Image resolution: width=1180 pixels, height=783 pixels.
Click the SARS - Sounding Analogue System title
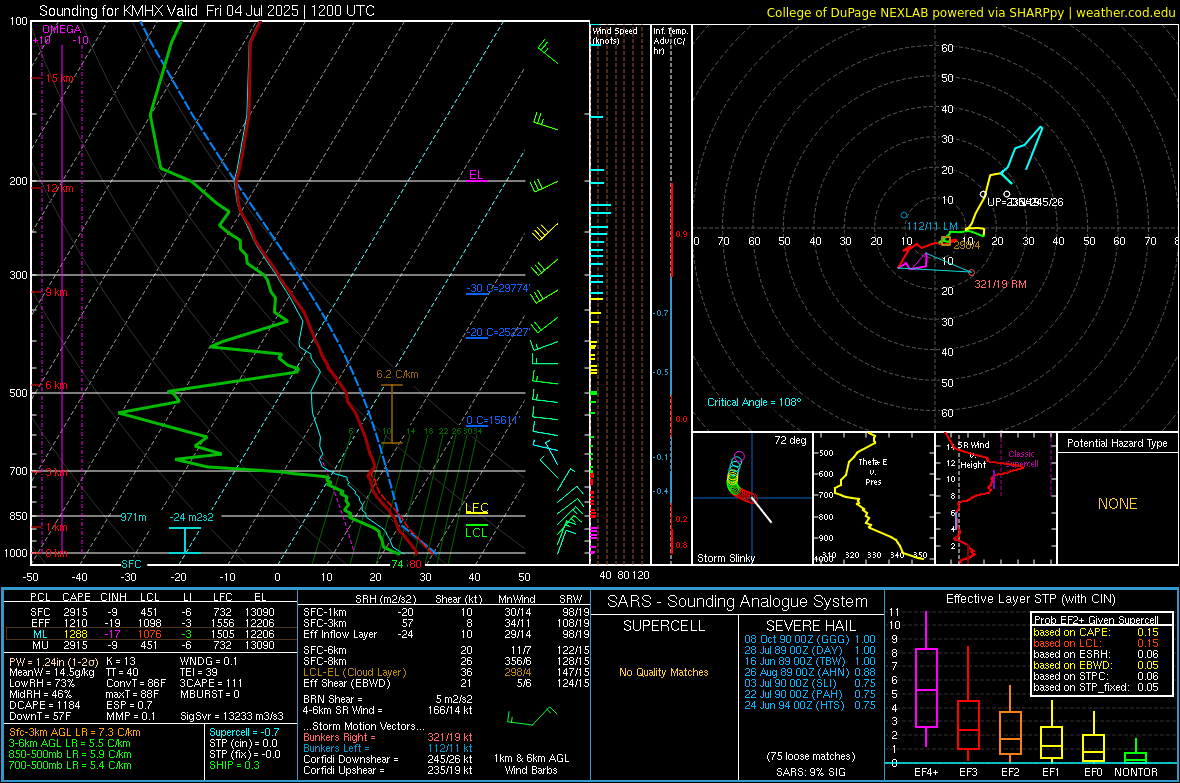tap(737, 602)
